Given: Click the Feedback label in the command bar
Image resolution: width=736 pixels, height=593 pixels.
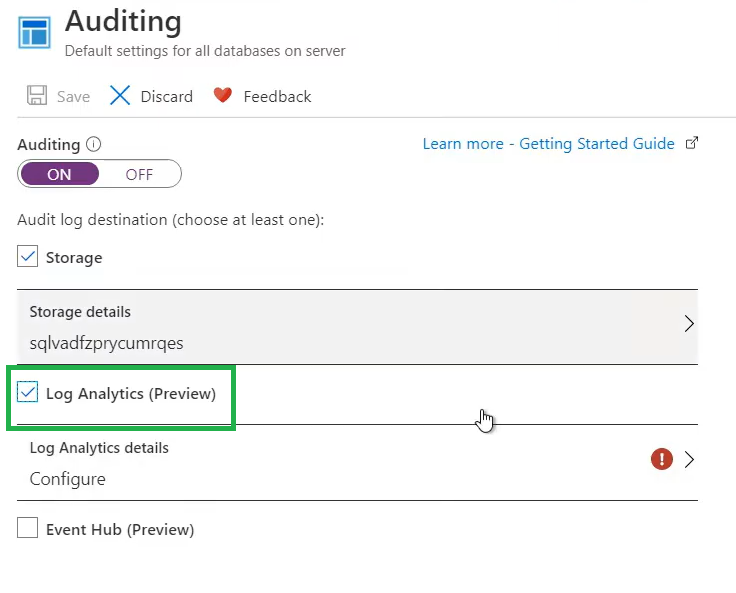Looking at the screenshot, I should click(x=277, y=97).
